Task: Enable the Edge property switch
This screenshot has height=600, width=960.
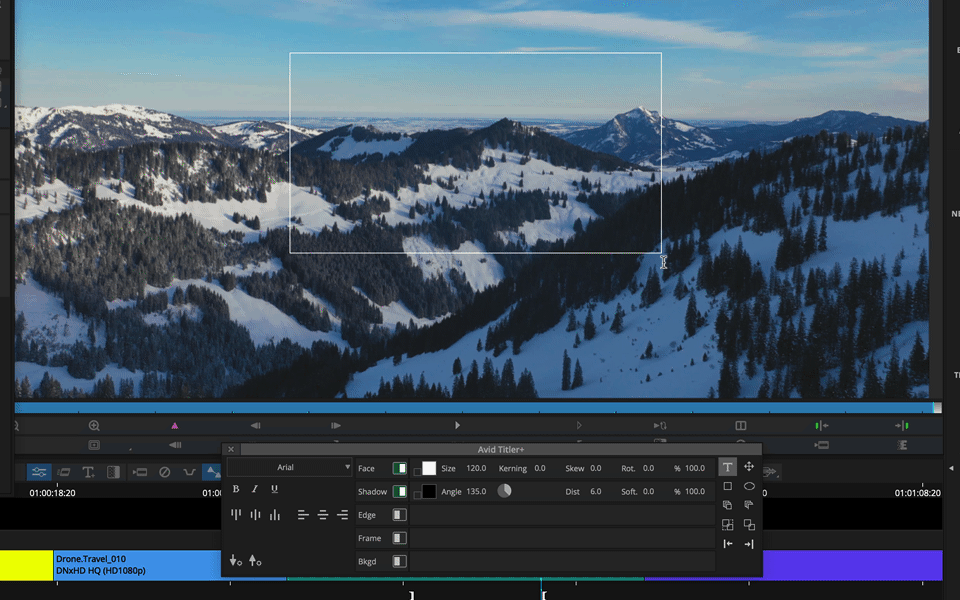Action: point(399,515)
